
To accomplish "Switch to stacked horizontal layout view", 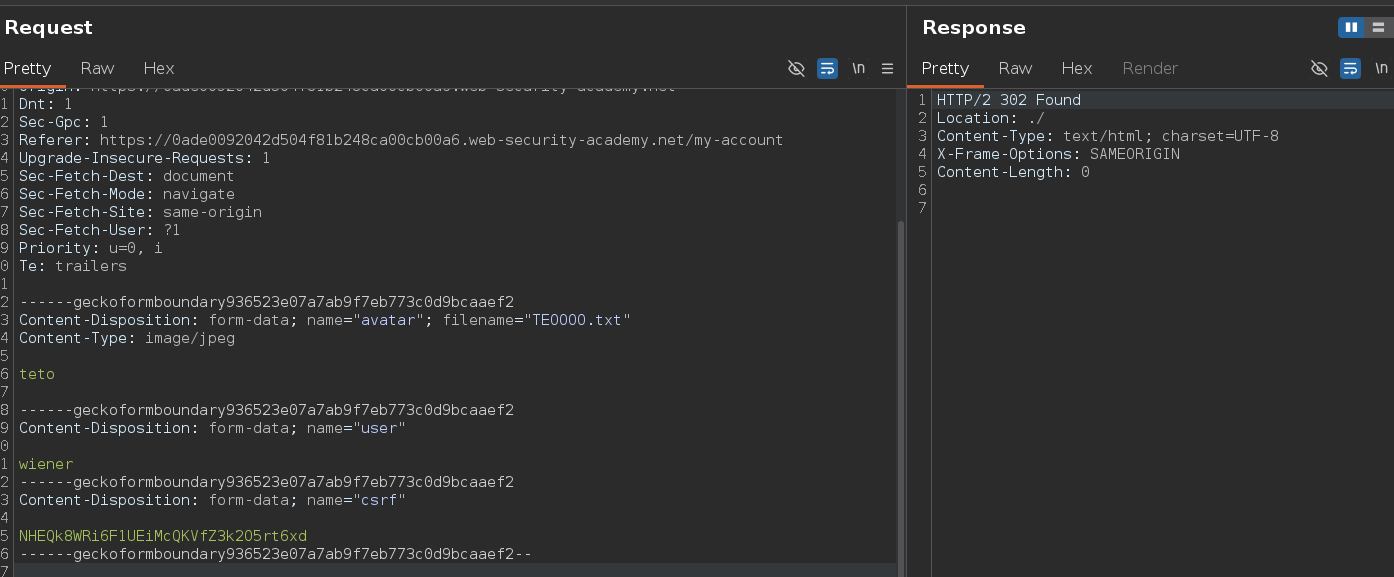I will pos(1378,27).
